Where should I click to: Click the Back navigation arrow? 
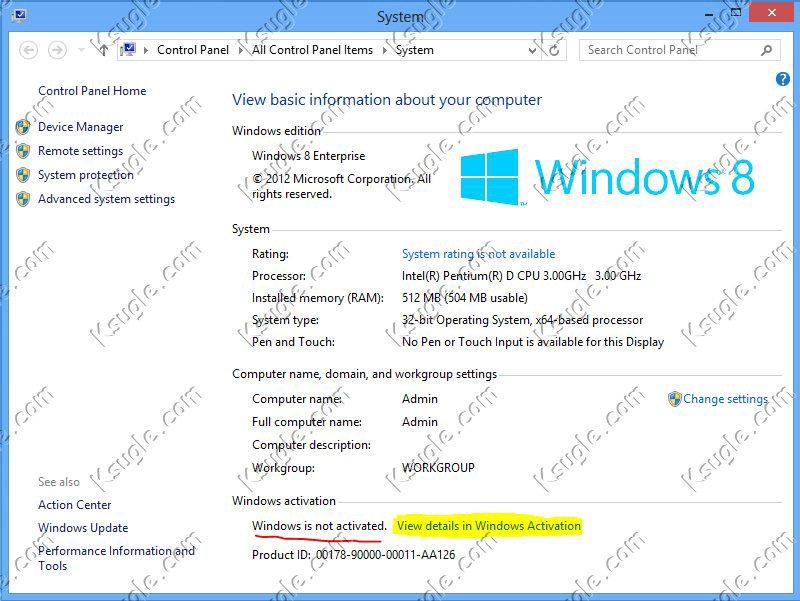[x=29, y=50]
